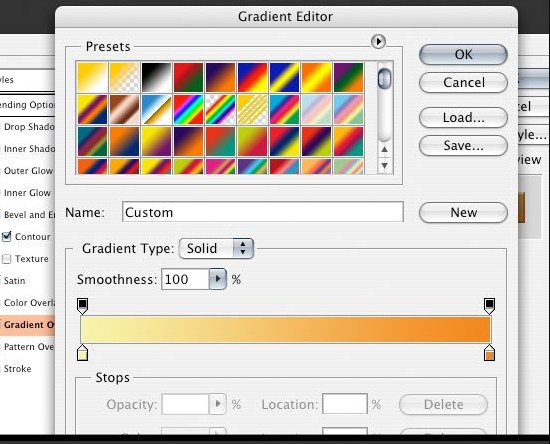Screen dimensions: 550x444
Task: Select the Copper gradient preset
Action: point(125,109)
